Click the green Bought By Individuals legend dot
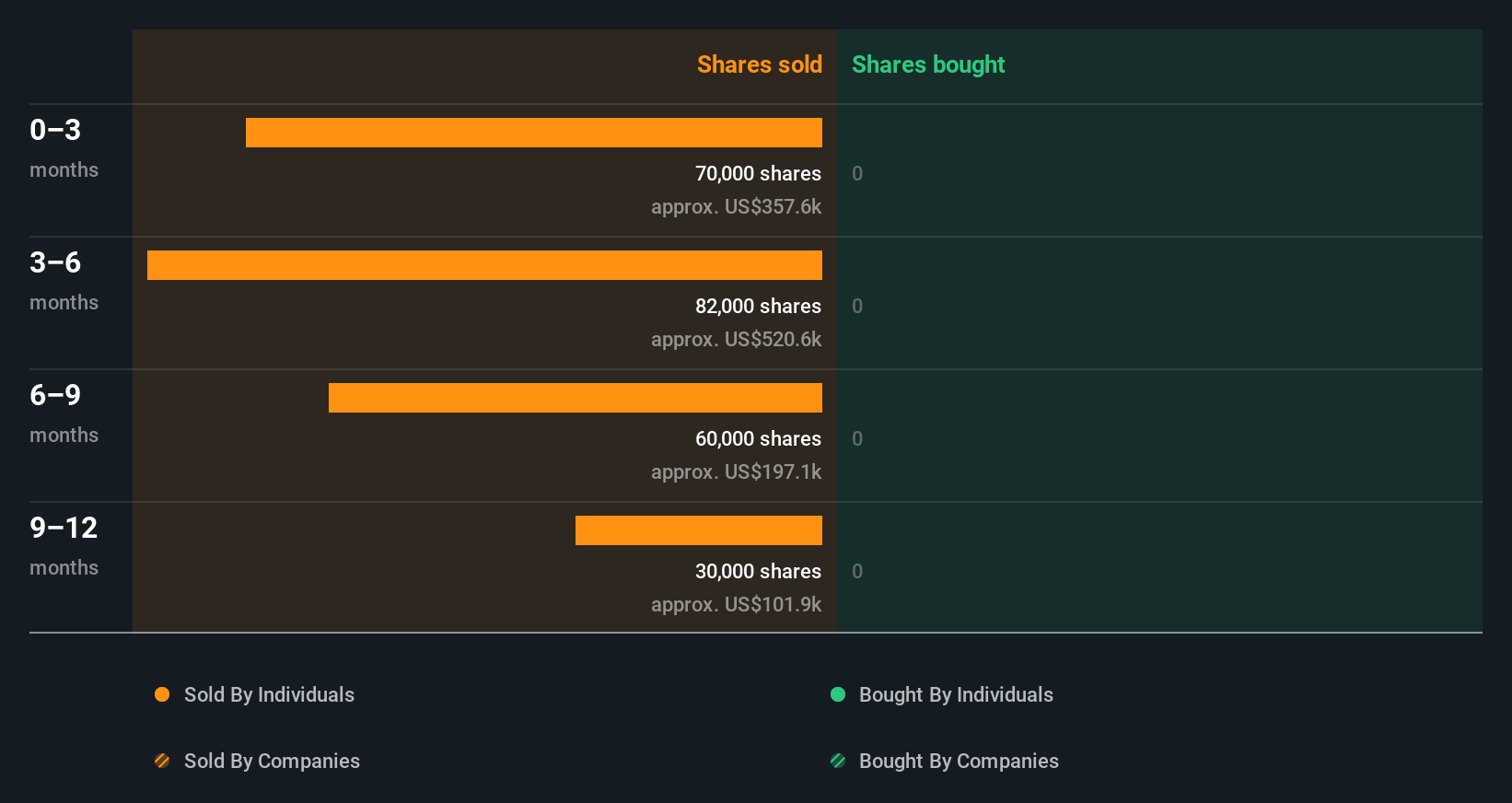The height and width of the screenshot is (803, 1512). pyautogui.click(x=838, y=694)
